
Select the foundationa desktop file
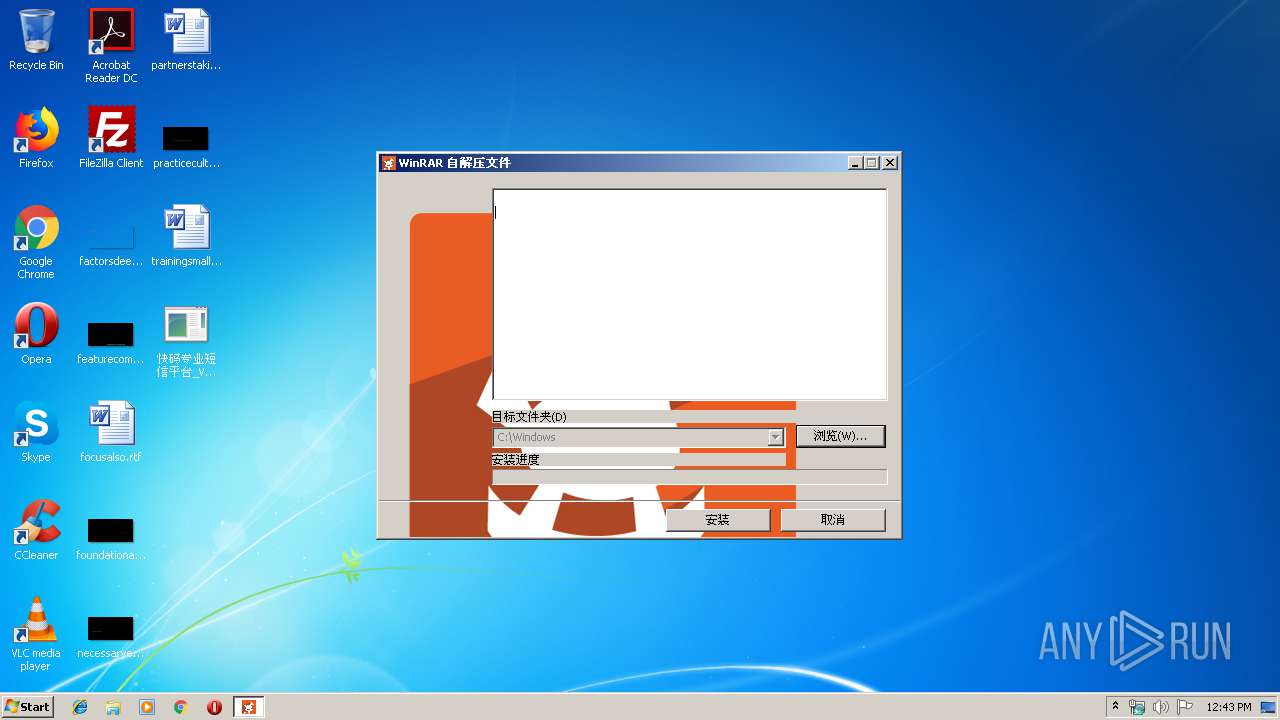click(111, 538)
